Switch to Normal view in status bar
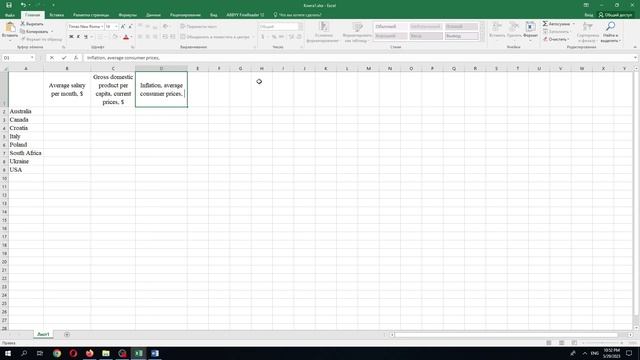Screen dimensions: 640x360 [x=549, y=343]
